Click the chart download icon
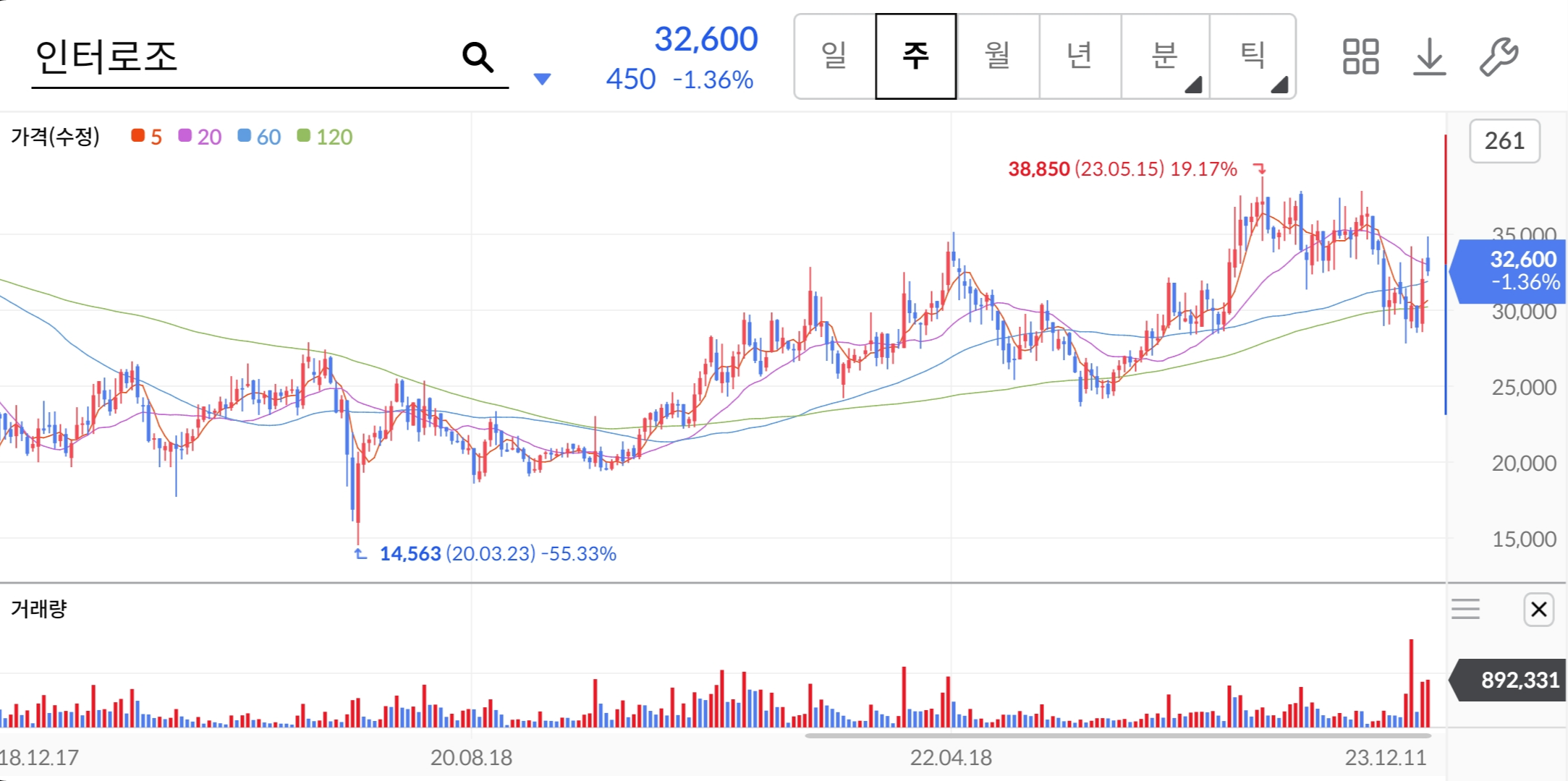This screenshot has width=1568, height=781. point(1429,56)
